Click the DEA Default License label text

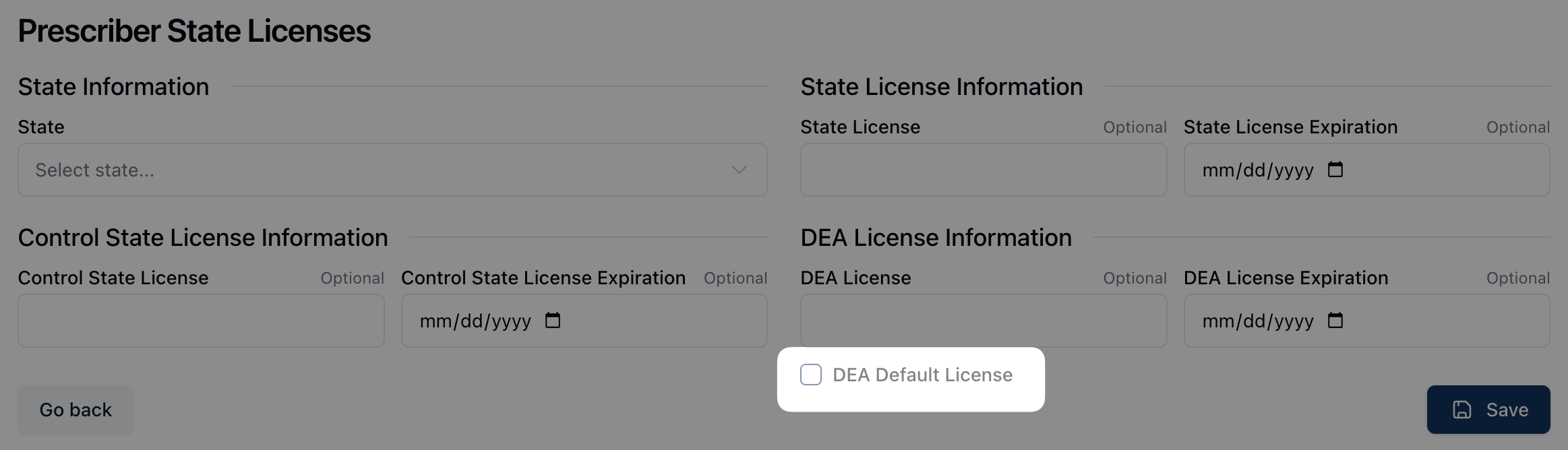pos(922,375)
